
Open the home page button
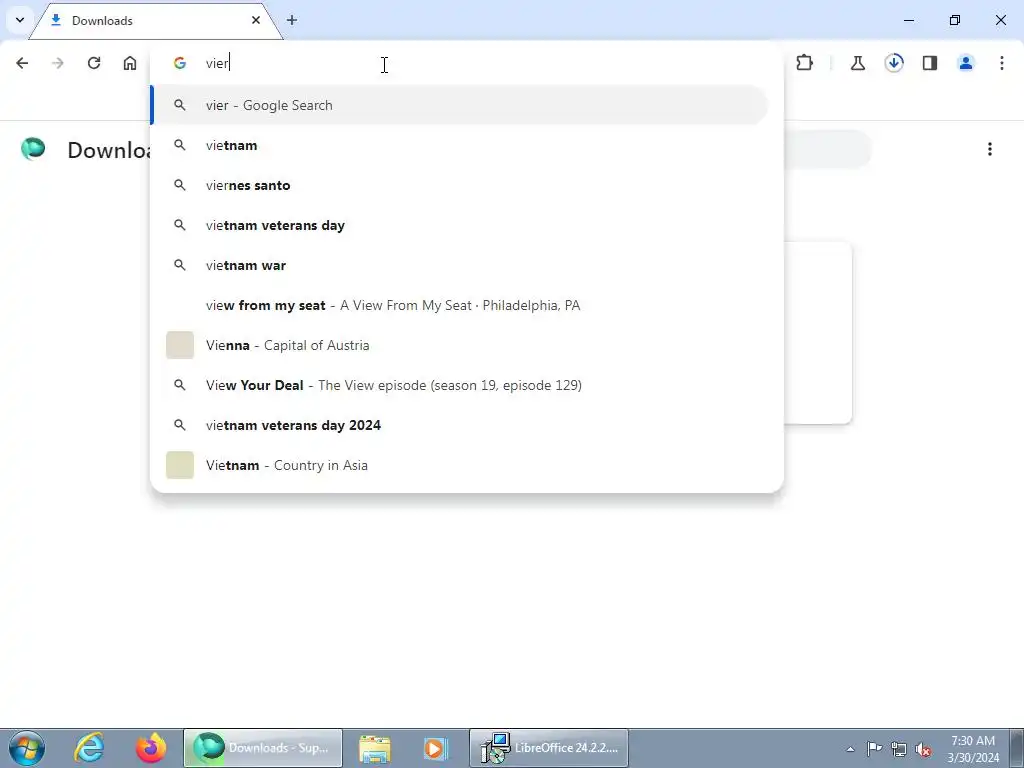click(130, 63)
